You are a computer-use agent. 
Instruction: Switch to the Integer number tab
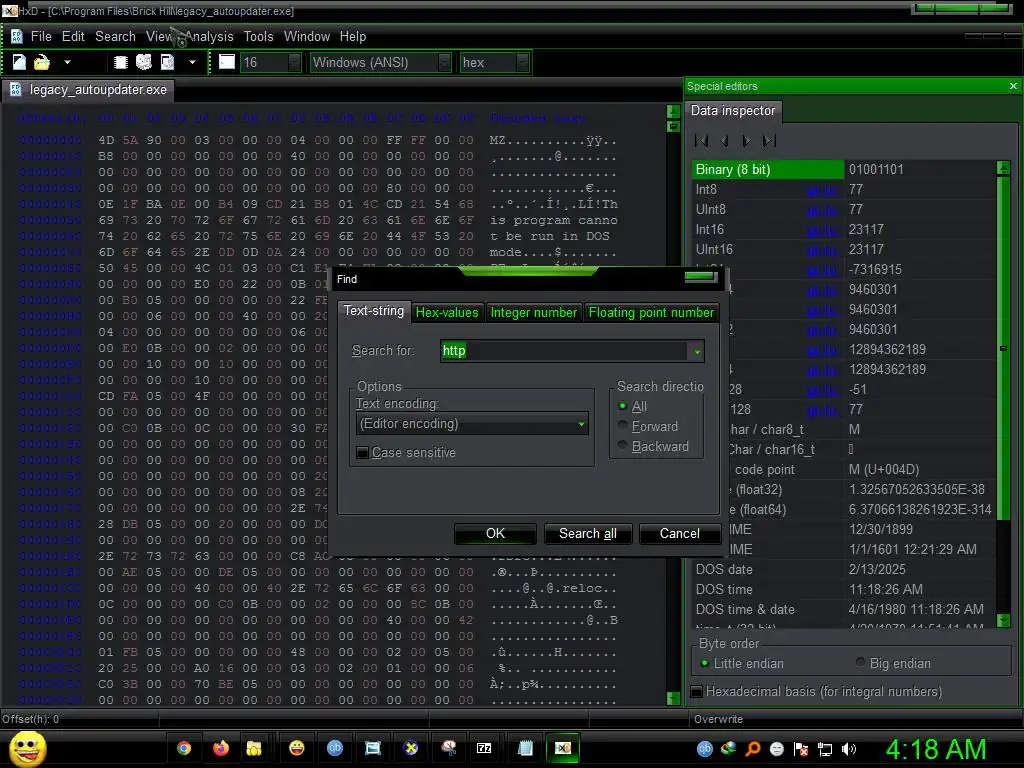[x=534, y=313]
